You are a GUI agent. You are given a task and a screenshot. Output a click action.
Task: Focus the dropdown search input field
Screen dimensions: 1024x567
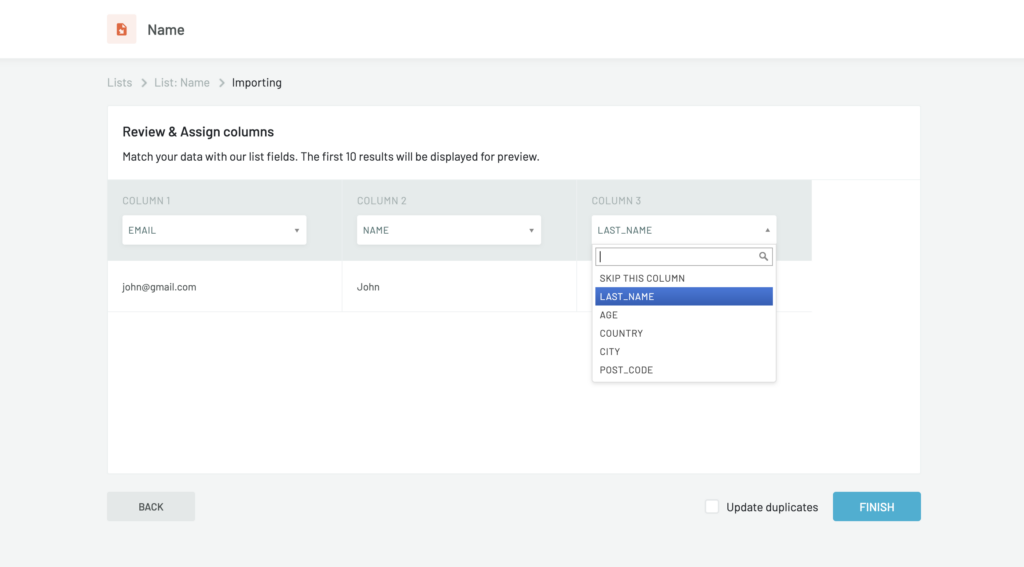[x=677, y=257]
